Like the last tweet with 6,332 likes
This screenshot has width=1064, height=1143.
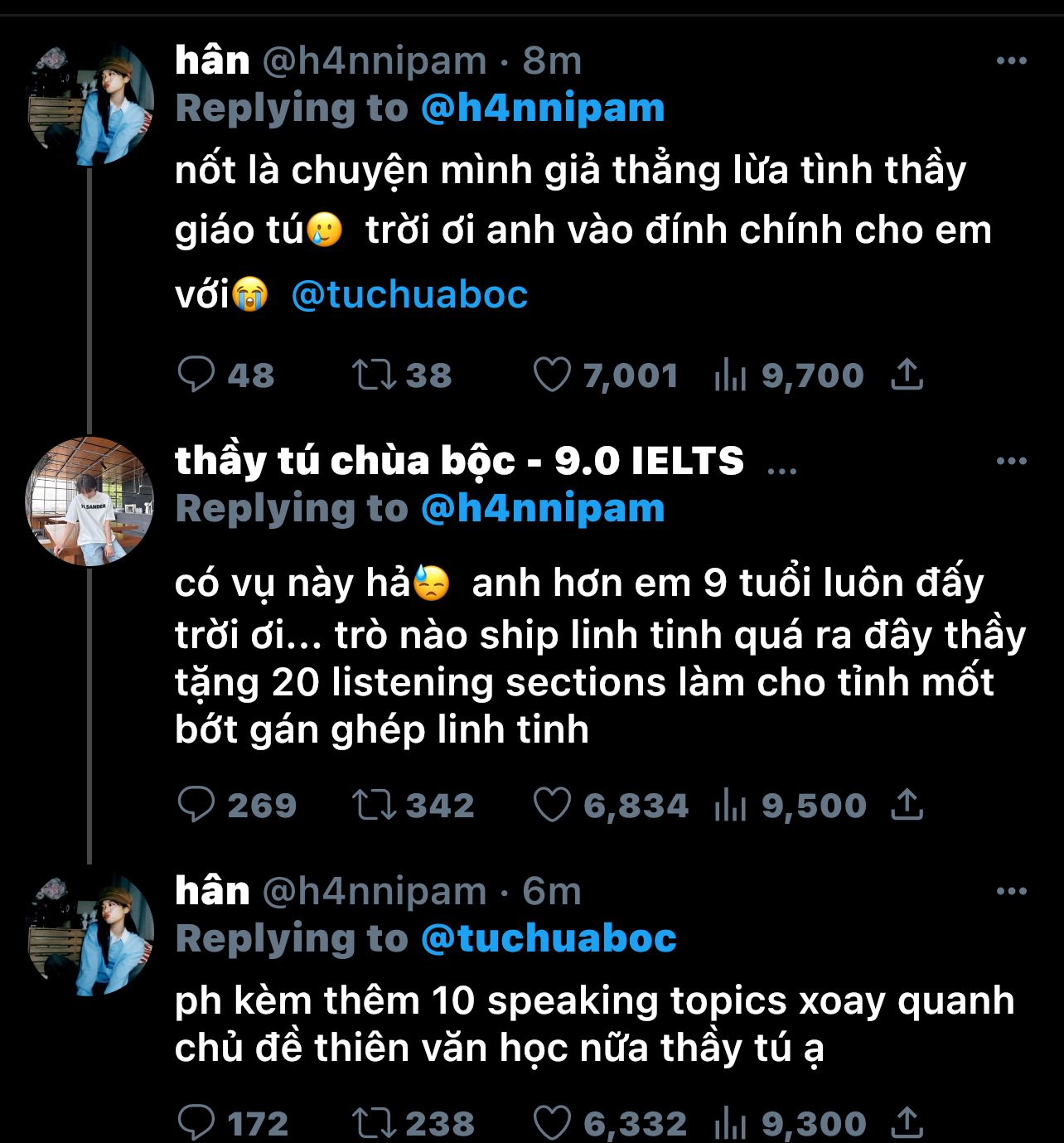(x=552, y=1123)
